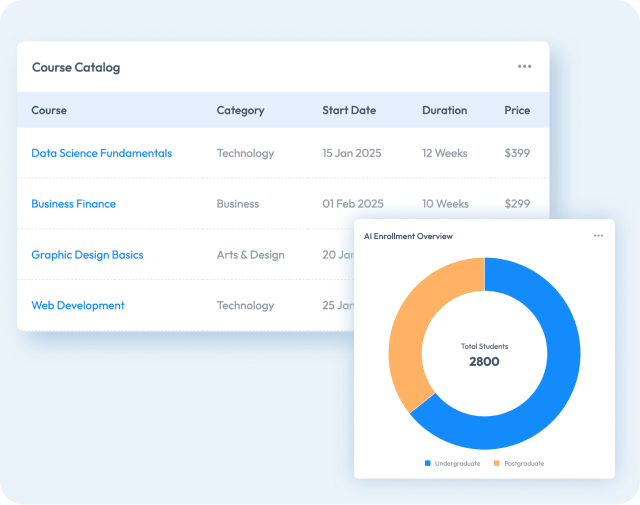Open the AI Enrollment Overview more options menu
640x505 pixels.
598,236
